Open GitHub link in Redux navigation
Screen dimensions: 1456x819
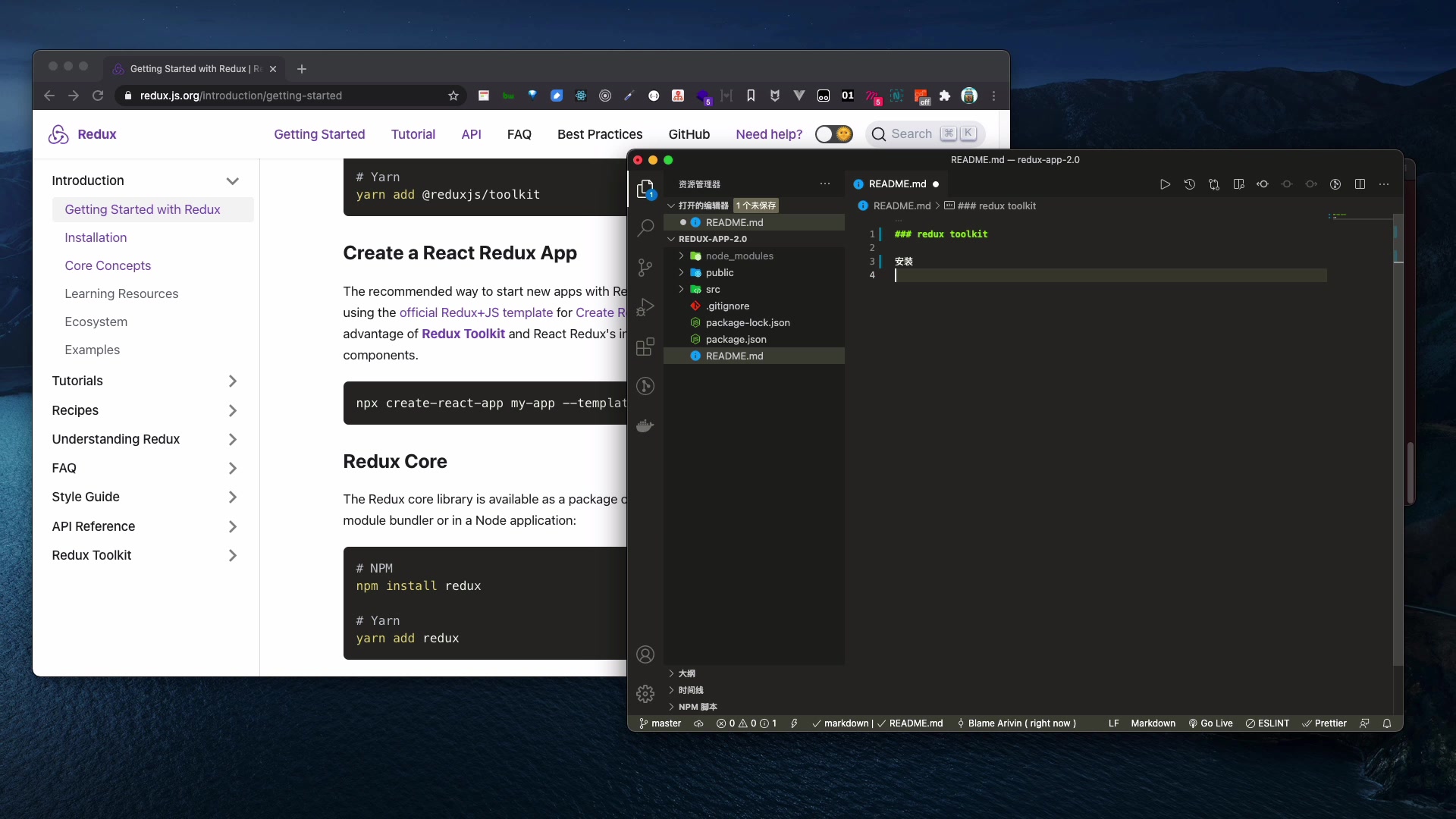[x=689, y=134]
